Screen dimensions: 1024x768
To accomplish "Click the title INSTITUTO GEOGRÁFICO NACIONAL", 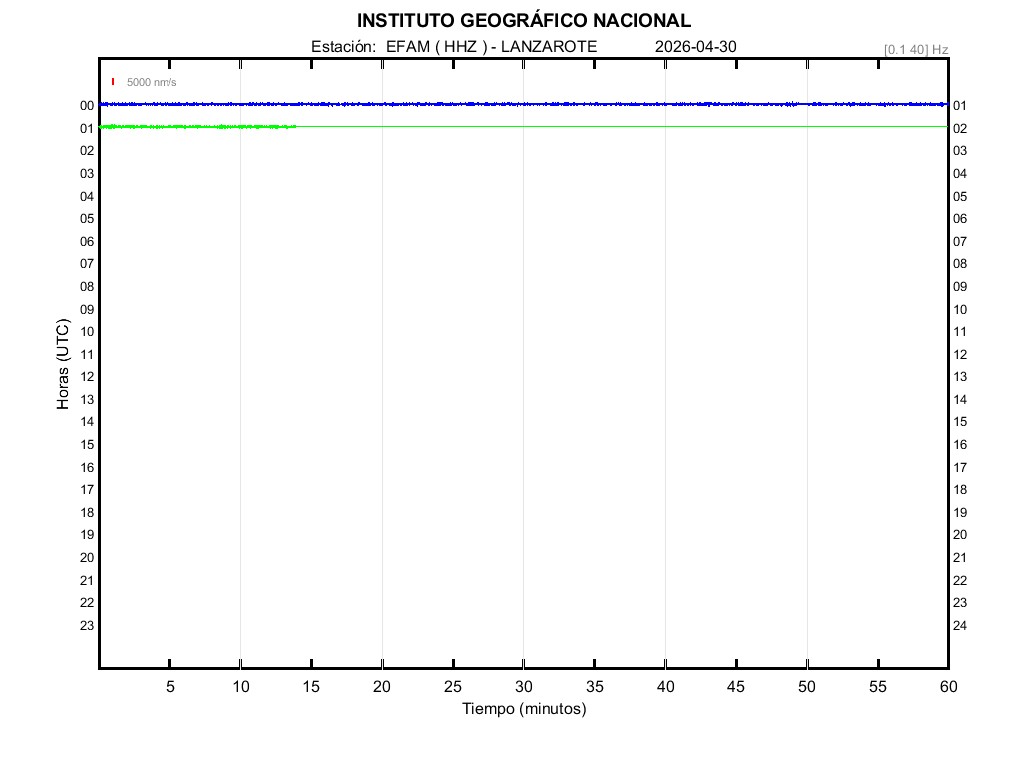I will click(x=523, y=21).
